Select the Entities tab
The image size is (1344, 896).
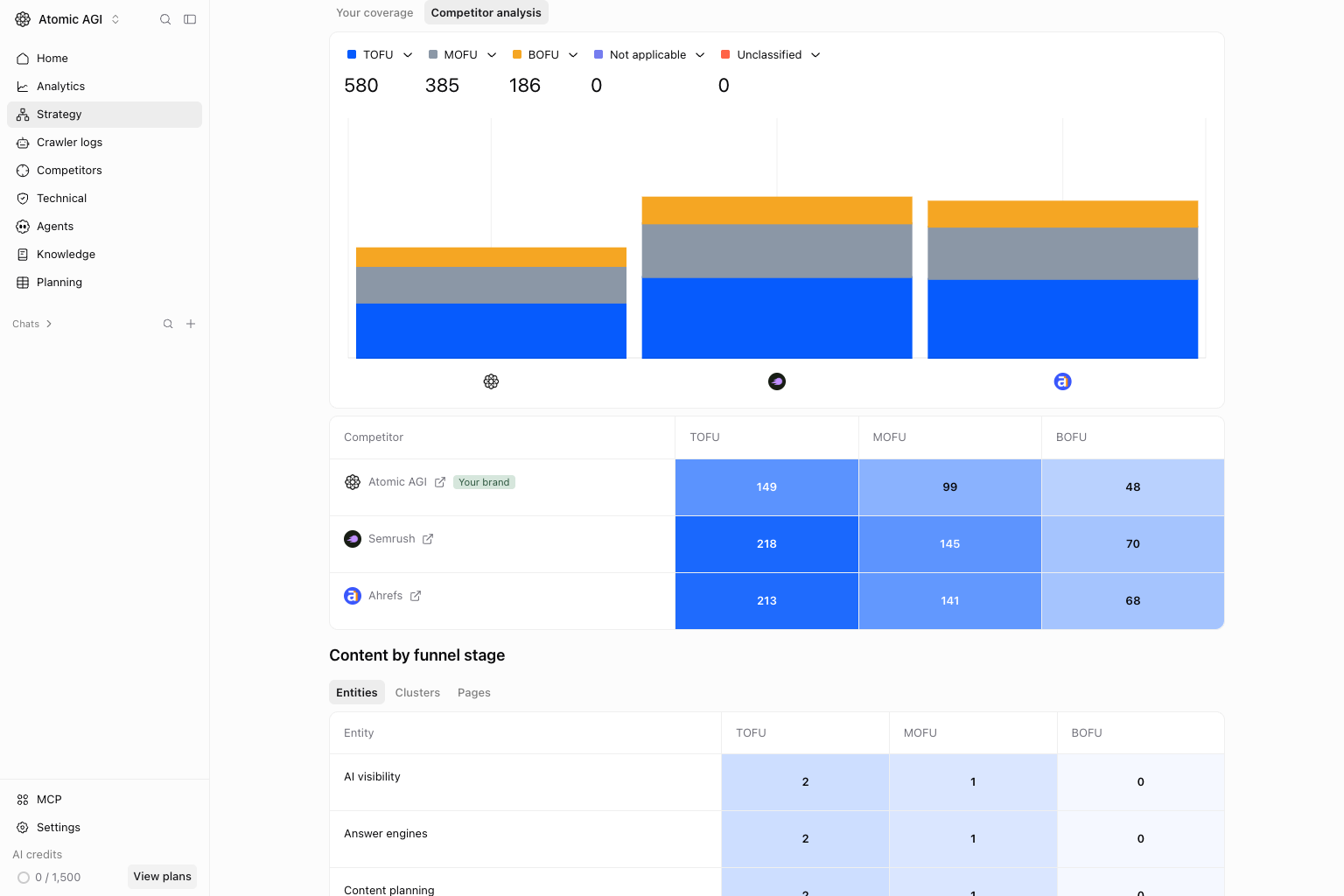(x=357, y=693)
